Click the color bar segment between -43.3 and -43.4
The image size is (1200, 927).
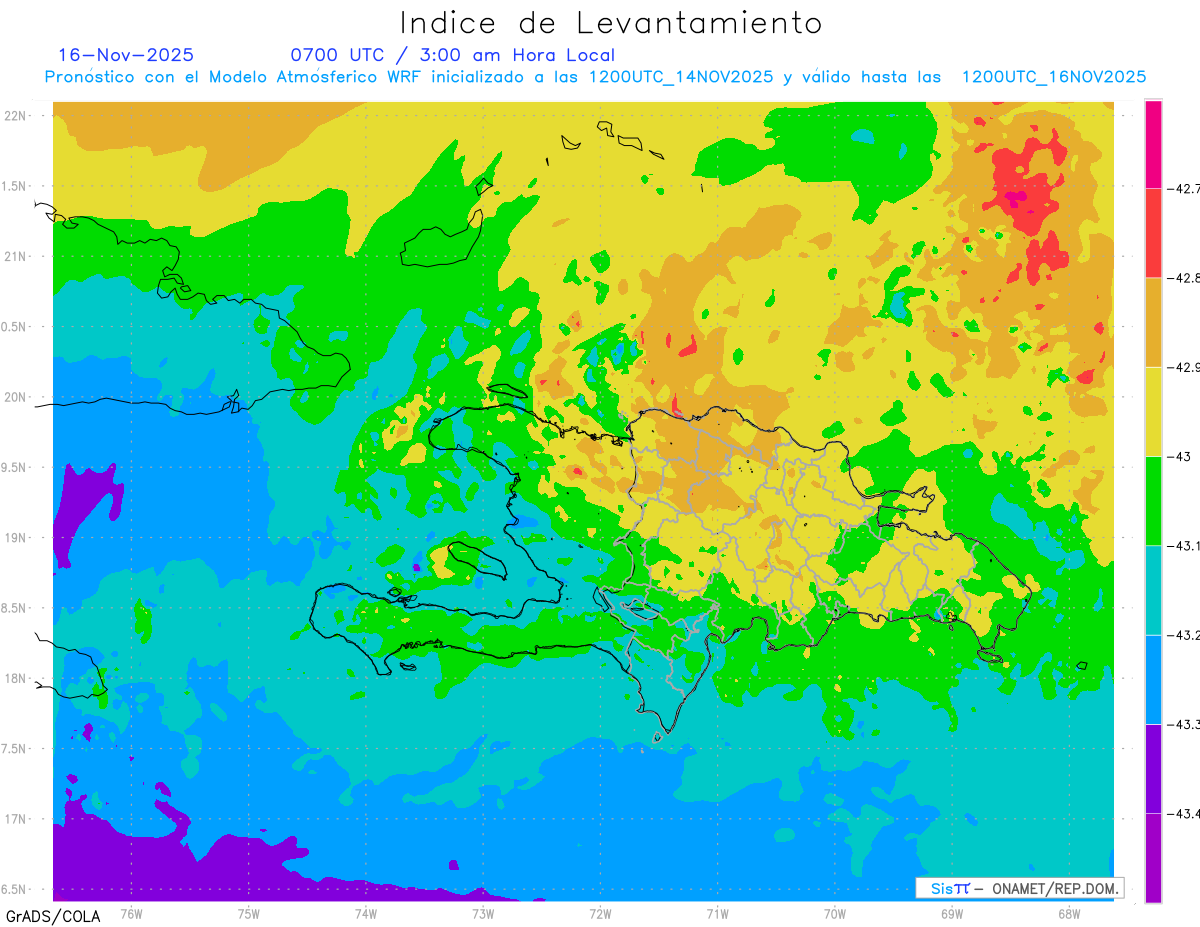pos(1153,768)
